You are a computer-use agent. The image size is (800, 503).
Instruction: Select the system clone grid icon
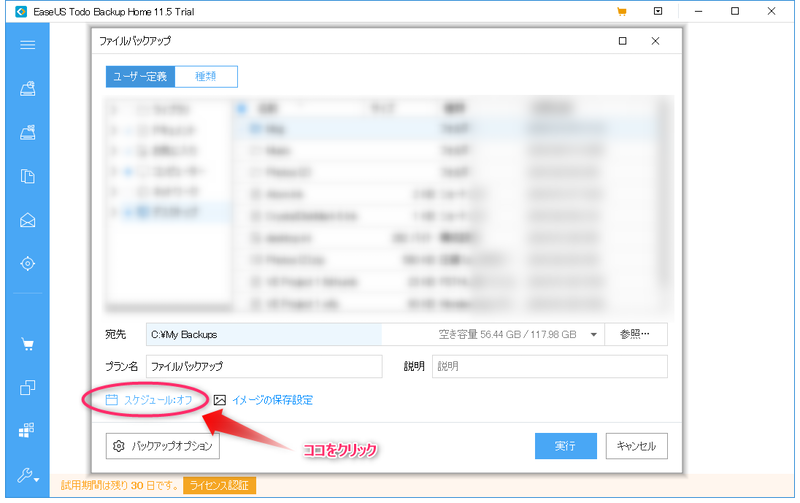pos(27,430)
